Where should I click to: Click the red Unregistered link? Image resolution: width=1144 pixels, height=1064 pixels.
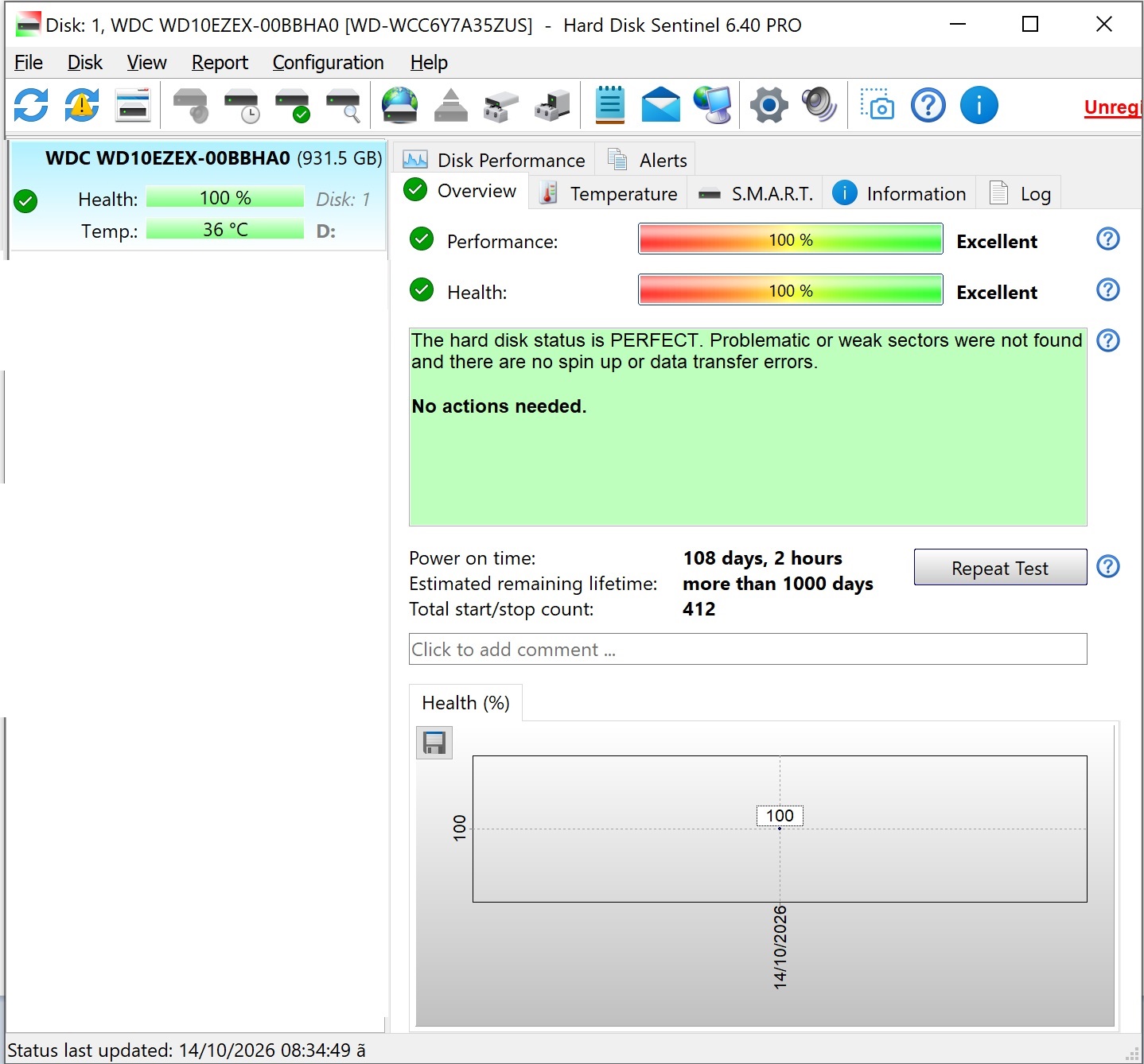click(1113, 107)
